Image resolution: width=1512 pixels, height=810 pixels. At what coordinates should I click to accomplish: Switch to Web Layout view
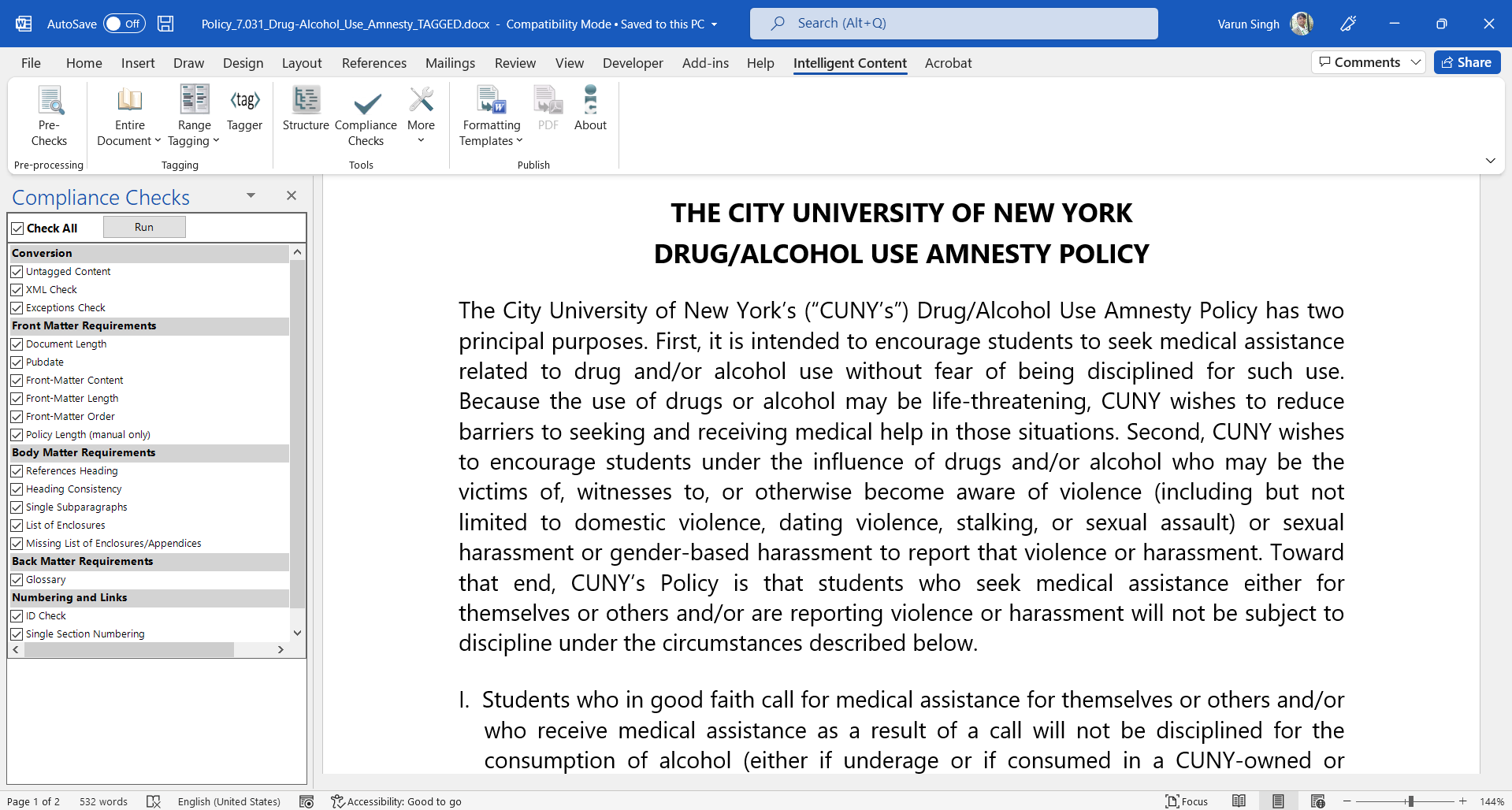[x=1317, y=801]
